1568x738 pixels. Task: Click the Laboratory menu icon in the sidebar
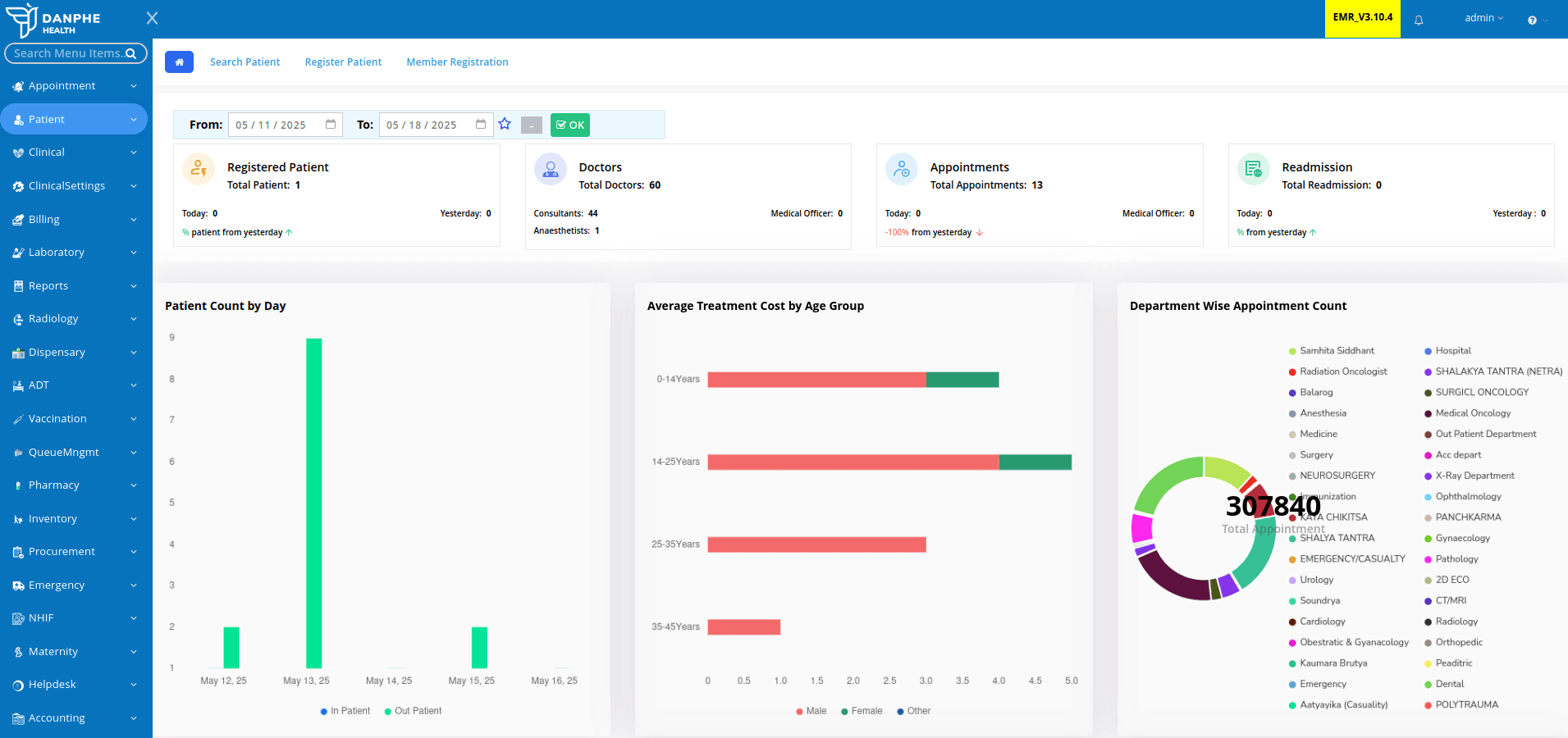click(x=18, y=253)
